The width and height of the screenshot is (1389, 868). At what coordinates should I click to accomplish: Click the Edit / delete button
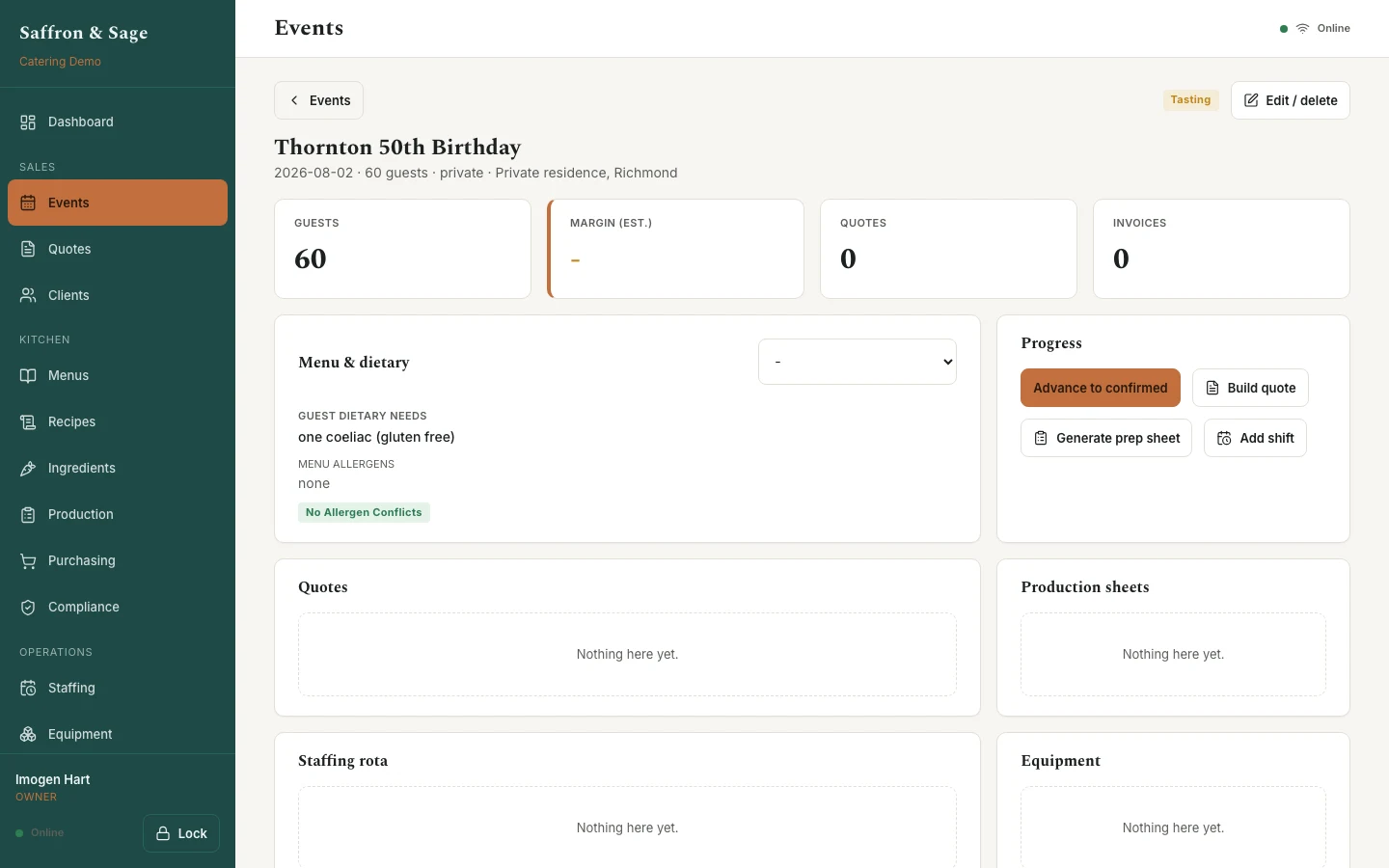click(x=1290, y=100)
